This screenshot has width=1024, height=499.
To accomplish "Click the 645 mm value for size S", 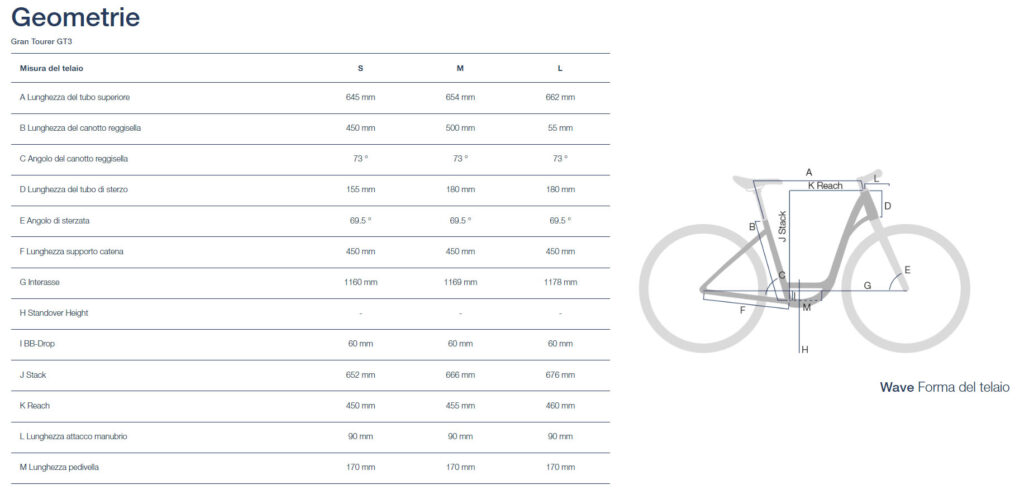I will tap(360, 97).
